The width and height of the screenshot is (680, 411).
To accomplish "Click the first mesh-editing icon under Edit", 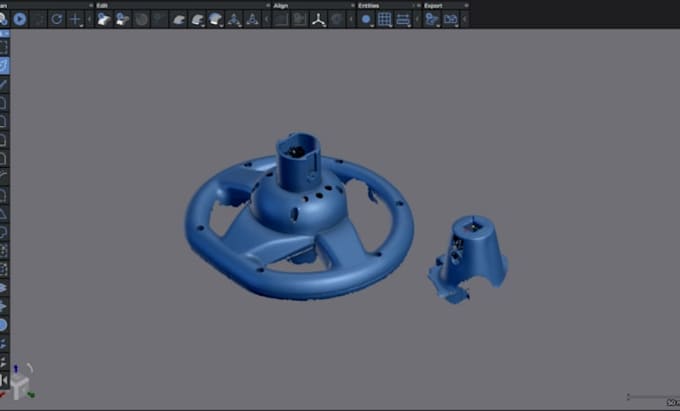I will 104,20.
